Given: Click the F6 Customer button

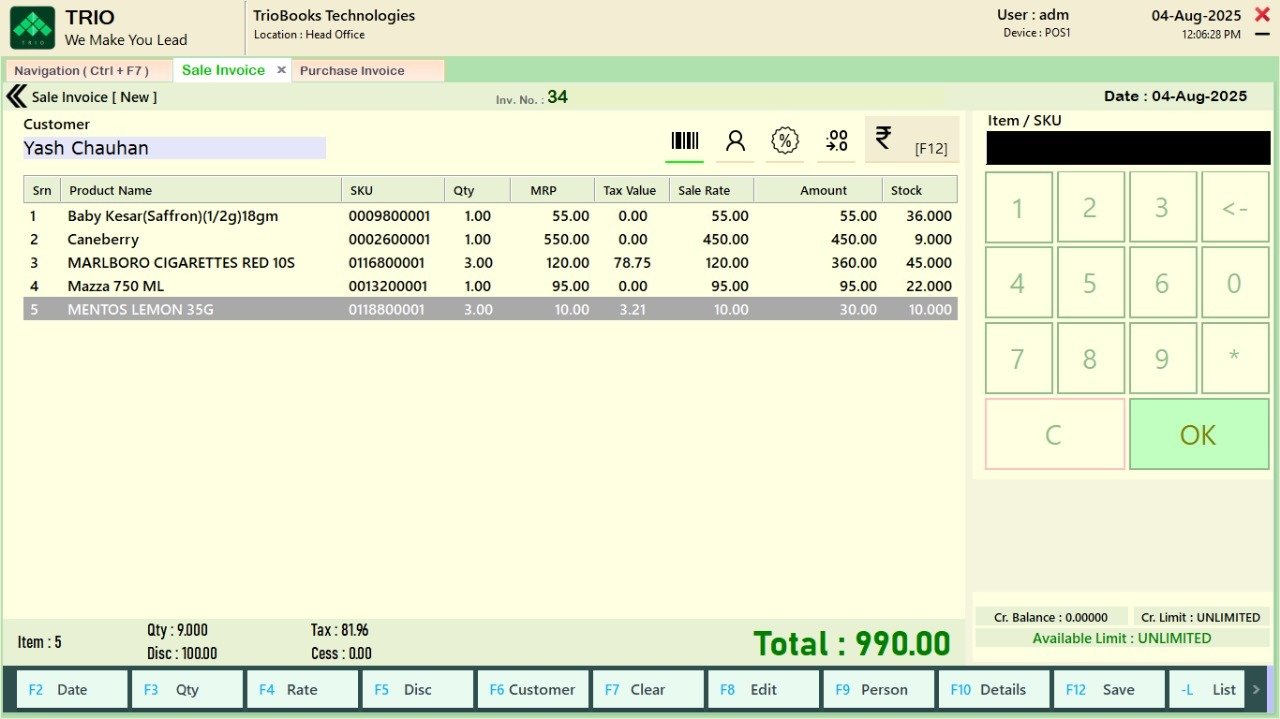Looking at the screenshot, I should pos(532,689).
